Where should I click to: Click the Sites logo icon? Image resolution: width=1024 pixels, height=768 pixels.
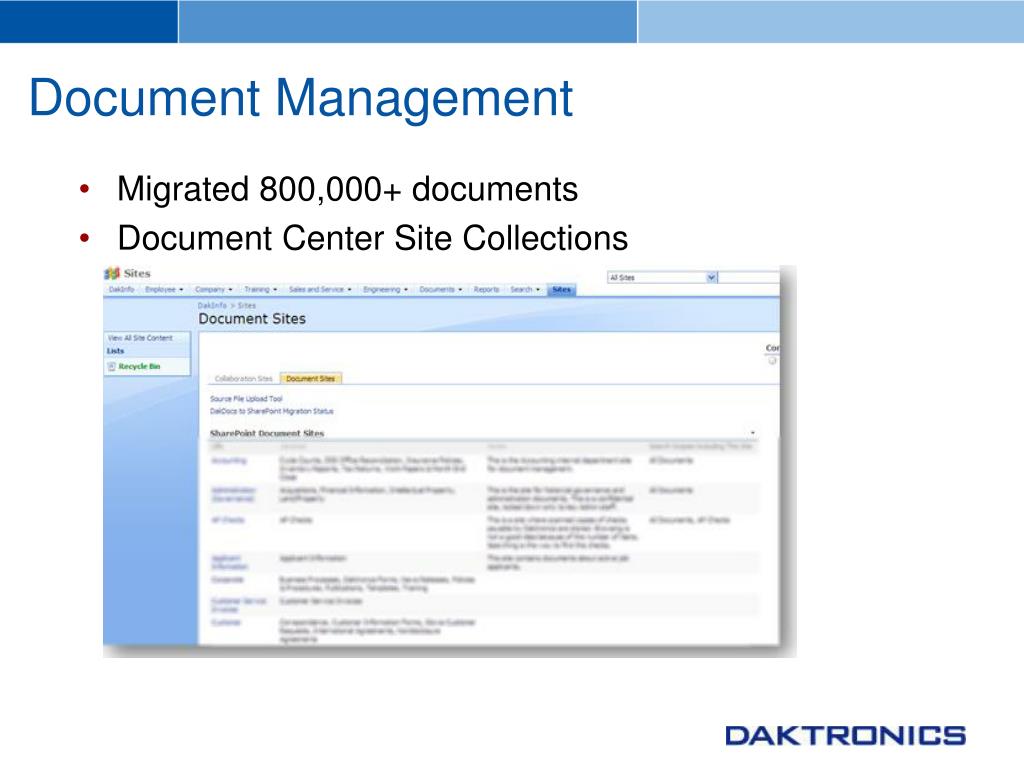coord(112,273)
